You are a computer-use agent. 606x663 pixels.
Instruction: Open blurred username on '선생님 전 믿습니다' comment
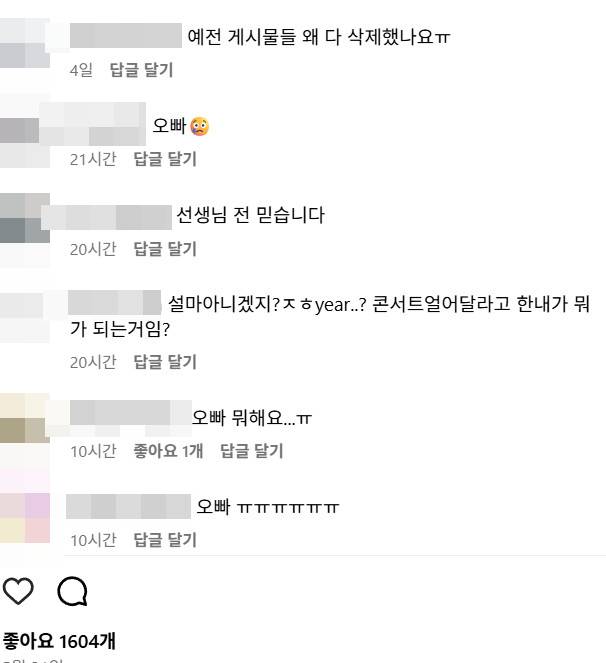107,217
